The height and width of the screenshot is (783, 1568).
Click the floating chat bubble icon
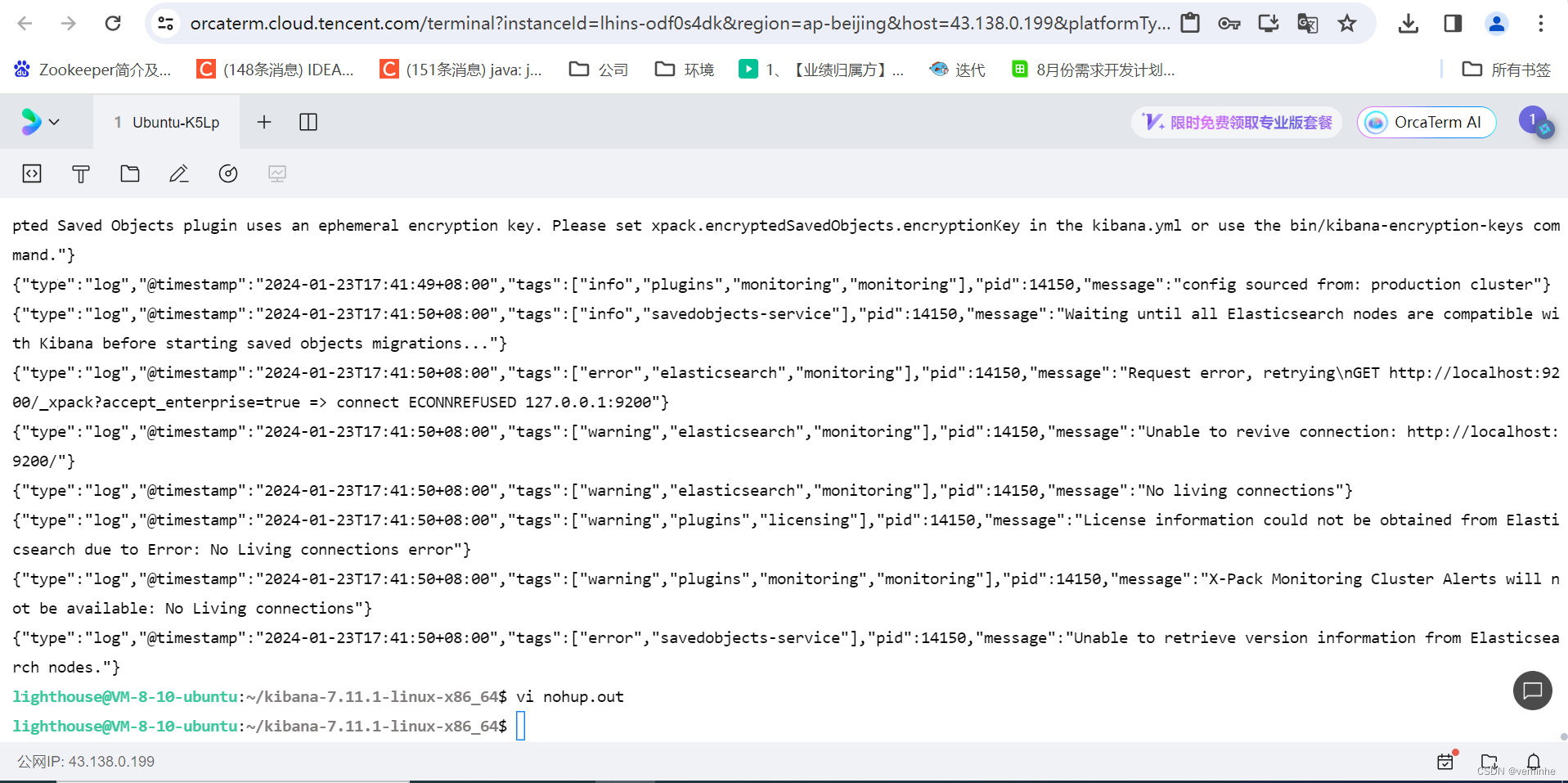point(1533,691)
